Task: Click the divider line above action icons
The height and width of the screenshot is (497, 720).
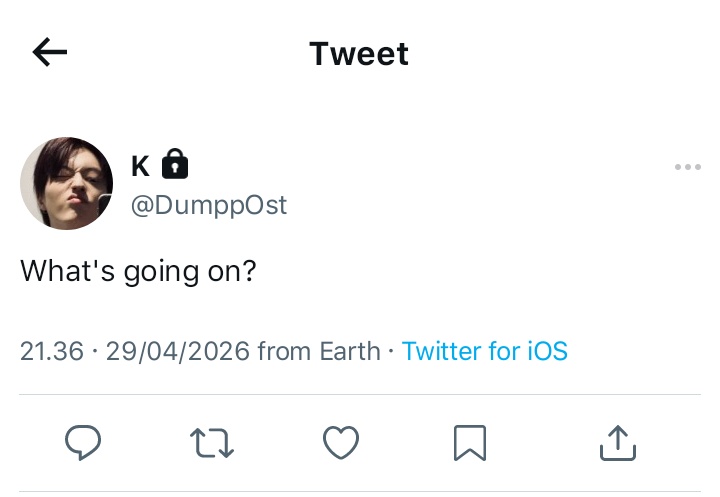Action: pyautogui.click(x=360, y=394)
